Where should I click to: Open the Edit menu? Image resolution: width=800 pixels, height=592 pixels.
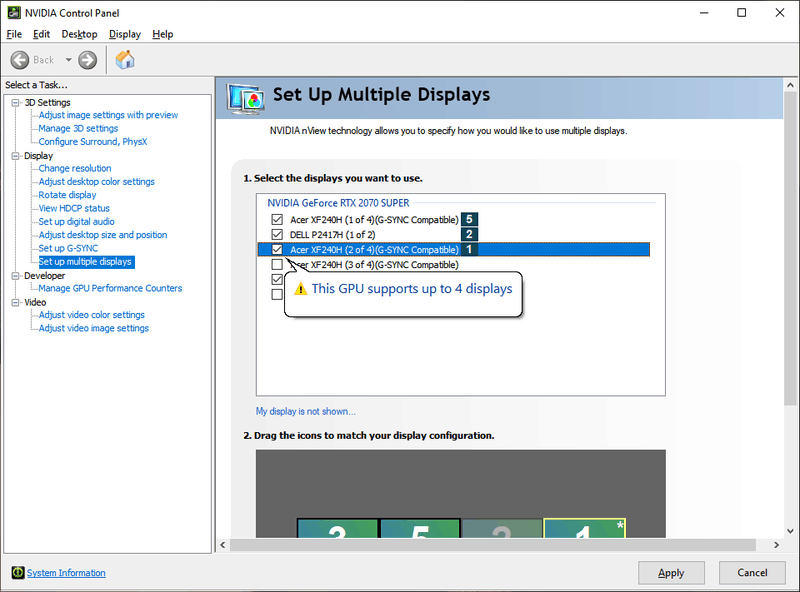pos(41,34)
